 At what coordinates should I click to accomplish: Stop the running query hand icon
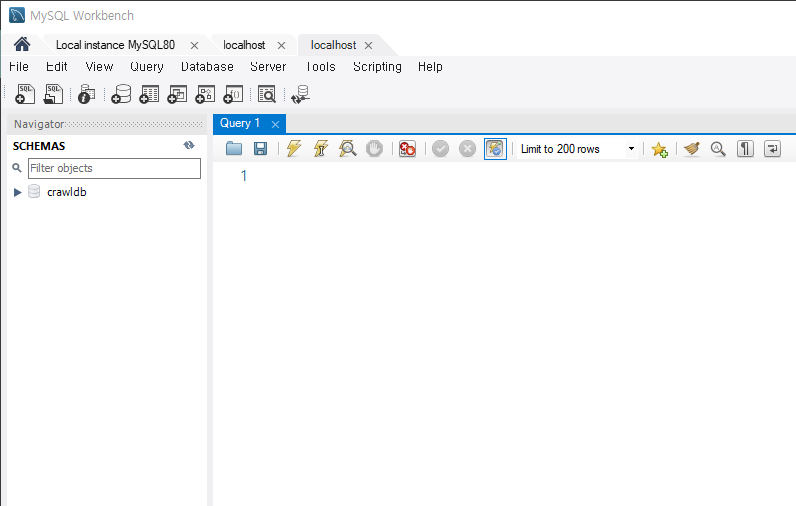click(375, 149)
